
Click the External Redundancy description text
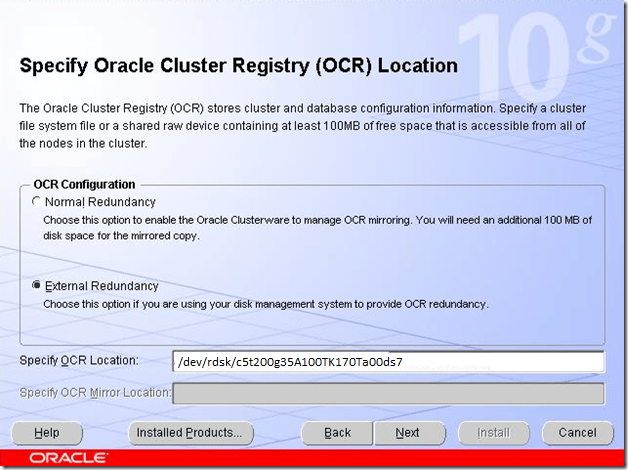point(266,304)
